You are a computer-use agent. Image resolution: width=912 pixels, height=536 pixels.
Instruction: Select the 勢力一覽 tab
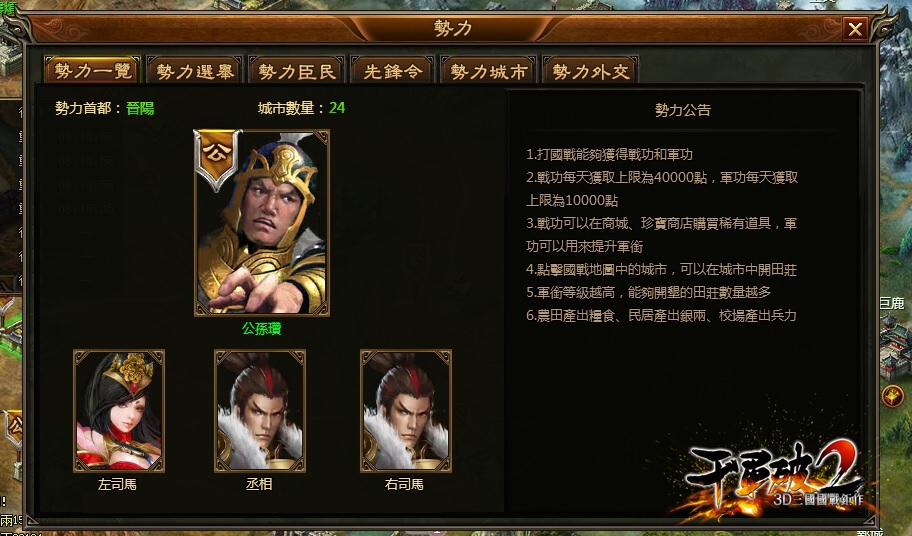pyautogui.click(x=92, y=71)
